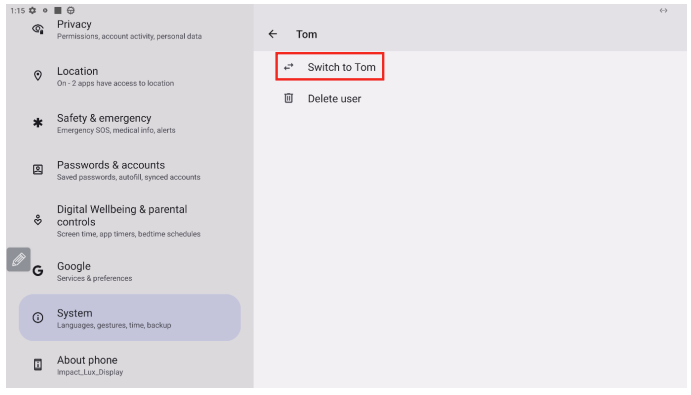Click the settings gear in status bar
The height and width of the screenshot is (395, 691).
coord(32,10)
